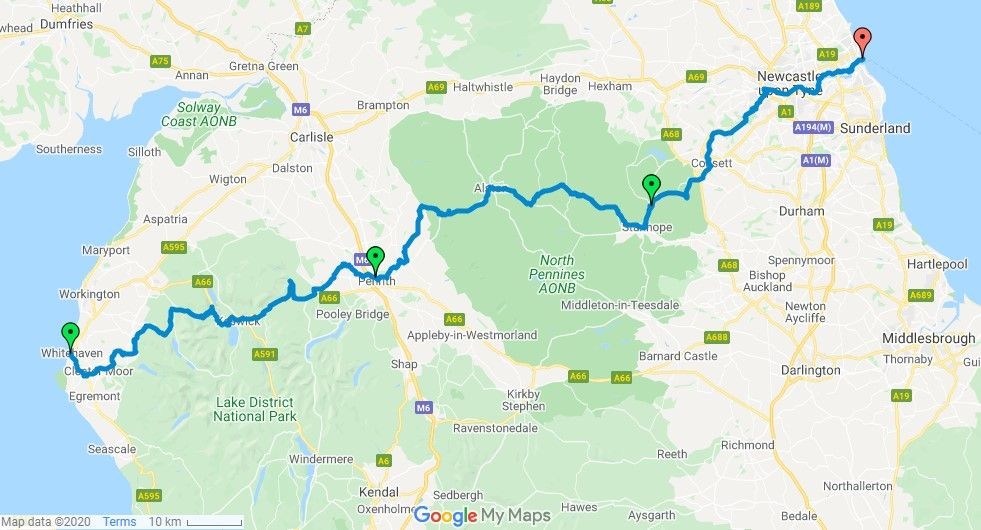This screenshot has height=530, width=981.
Task: Click the Map data ©2020 attribution
Action: tap(47, 521)
